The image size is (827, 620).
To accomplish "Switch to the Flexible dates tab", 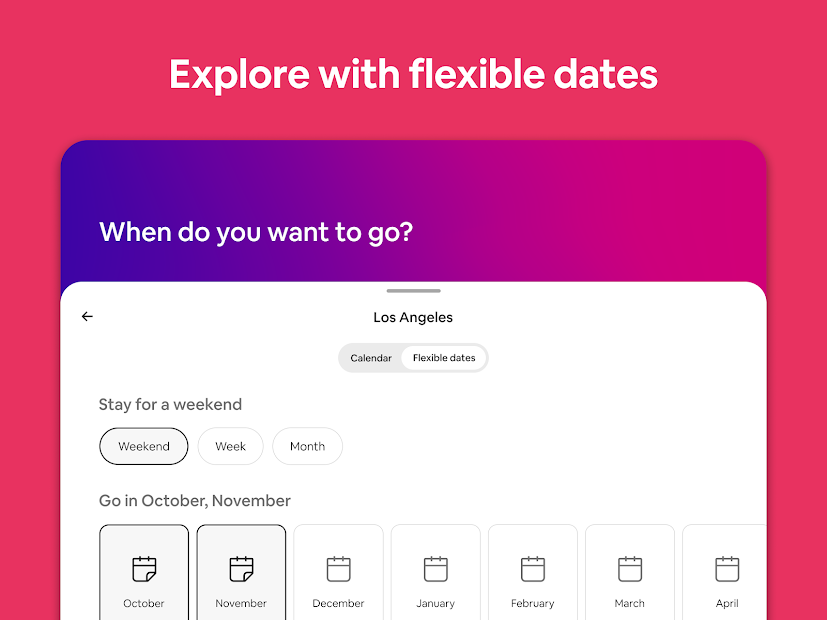I will pyautogui.click(x=444, y=357).
